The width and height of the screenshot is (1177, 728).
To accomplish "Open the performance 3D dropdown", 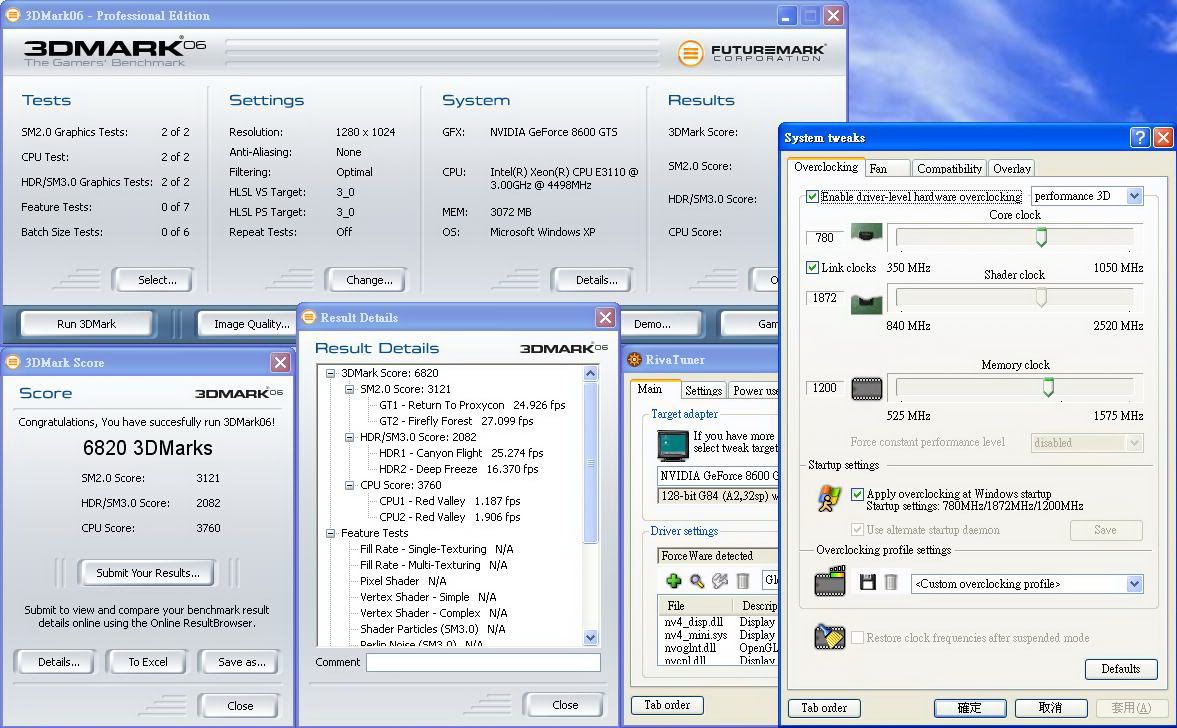I will click(1134, 196).
